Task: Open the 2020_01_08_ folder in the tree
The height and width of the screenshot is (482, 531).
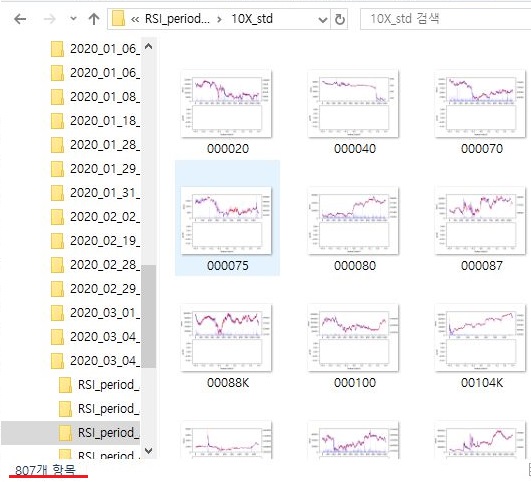Action: [95, 97]
